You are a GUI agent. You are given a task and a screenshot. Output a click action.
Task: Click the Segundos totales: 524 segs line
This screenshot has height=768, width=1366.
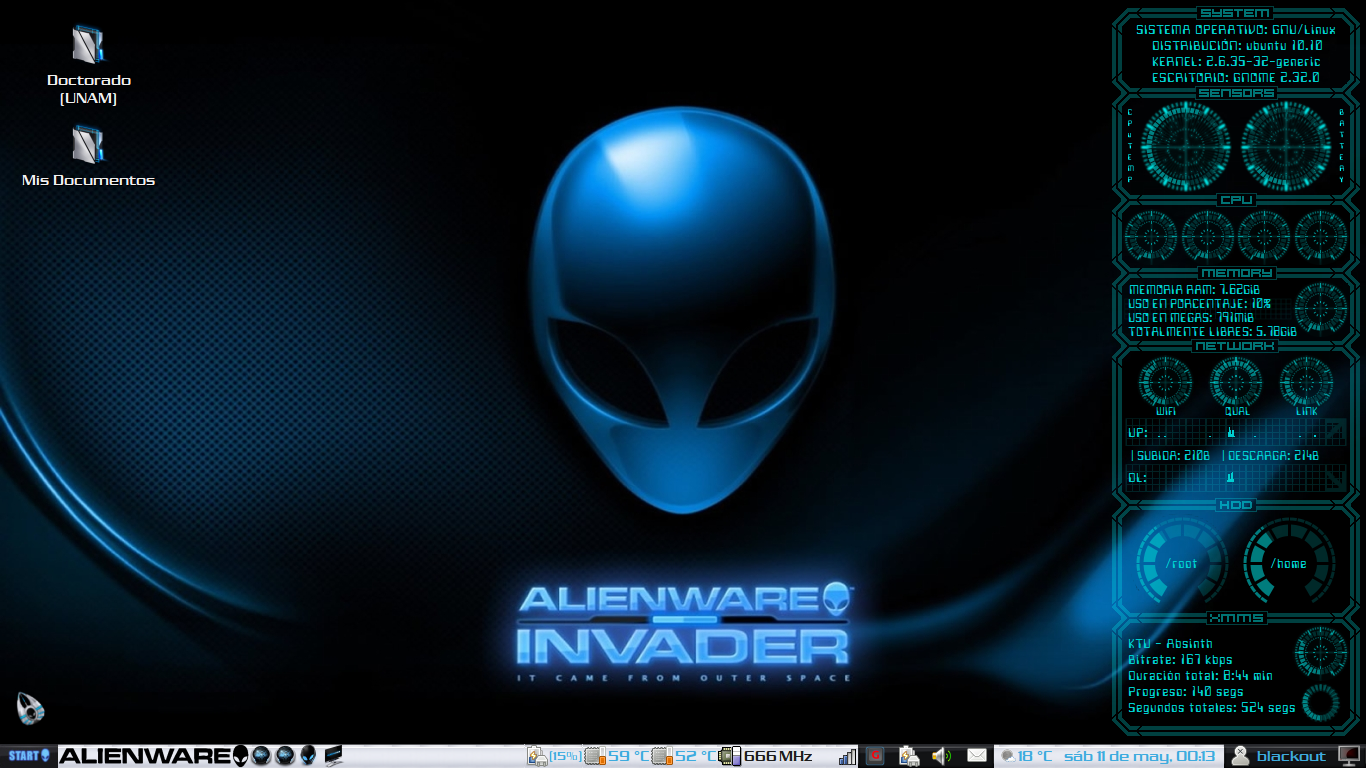tap(1212, 708)
